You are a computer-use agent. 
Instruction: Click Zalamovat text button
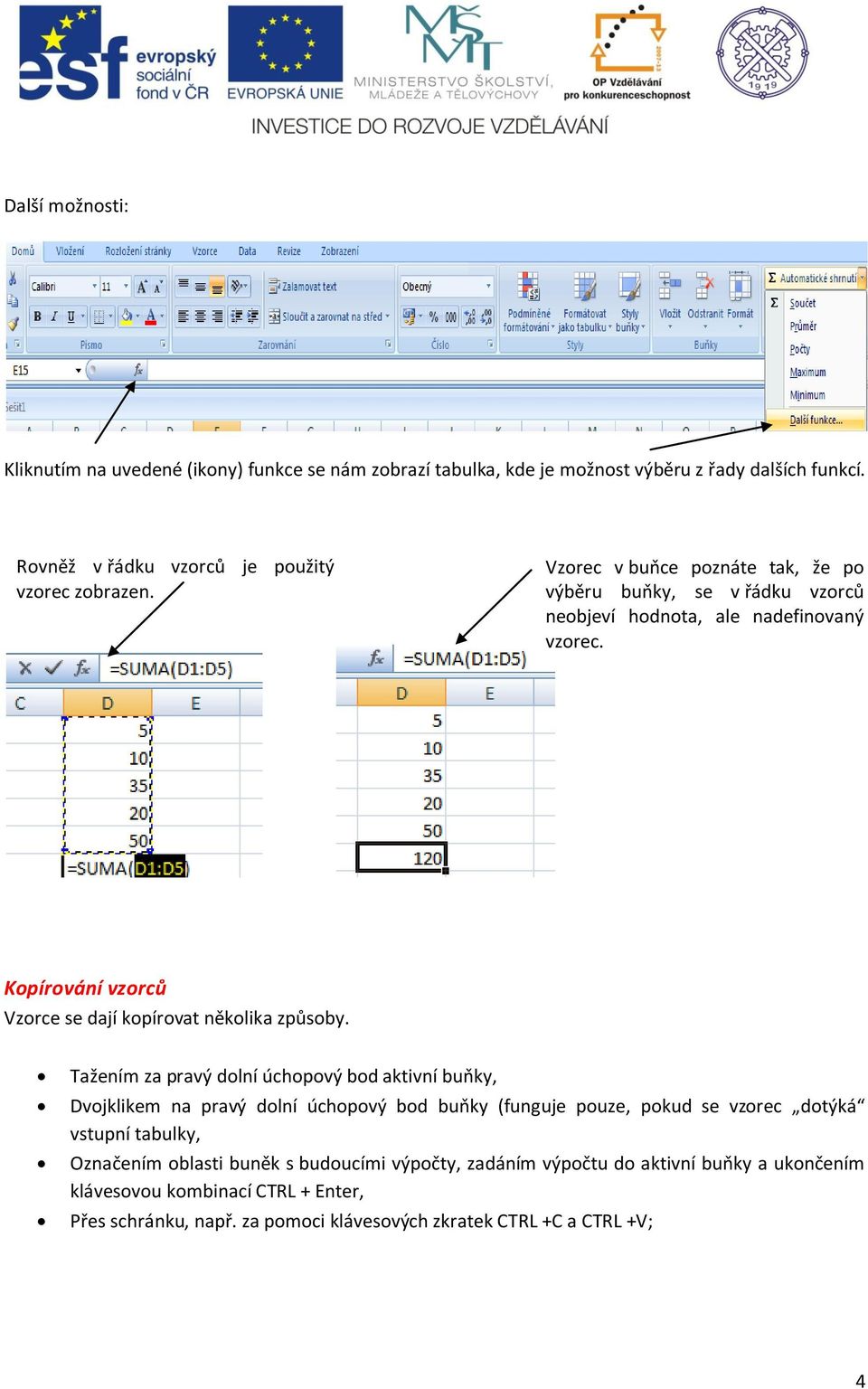(303, 287)
